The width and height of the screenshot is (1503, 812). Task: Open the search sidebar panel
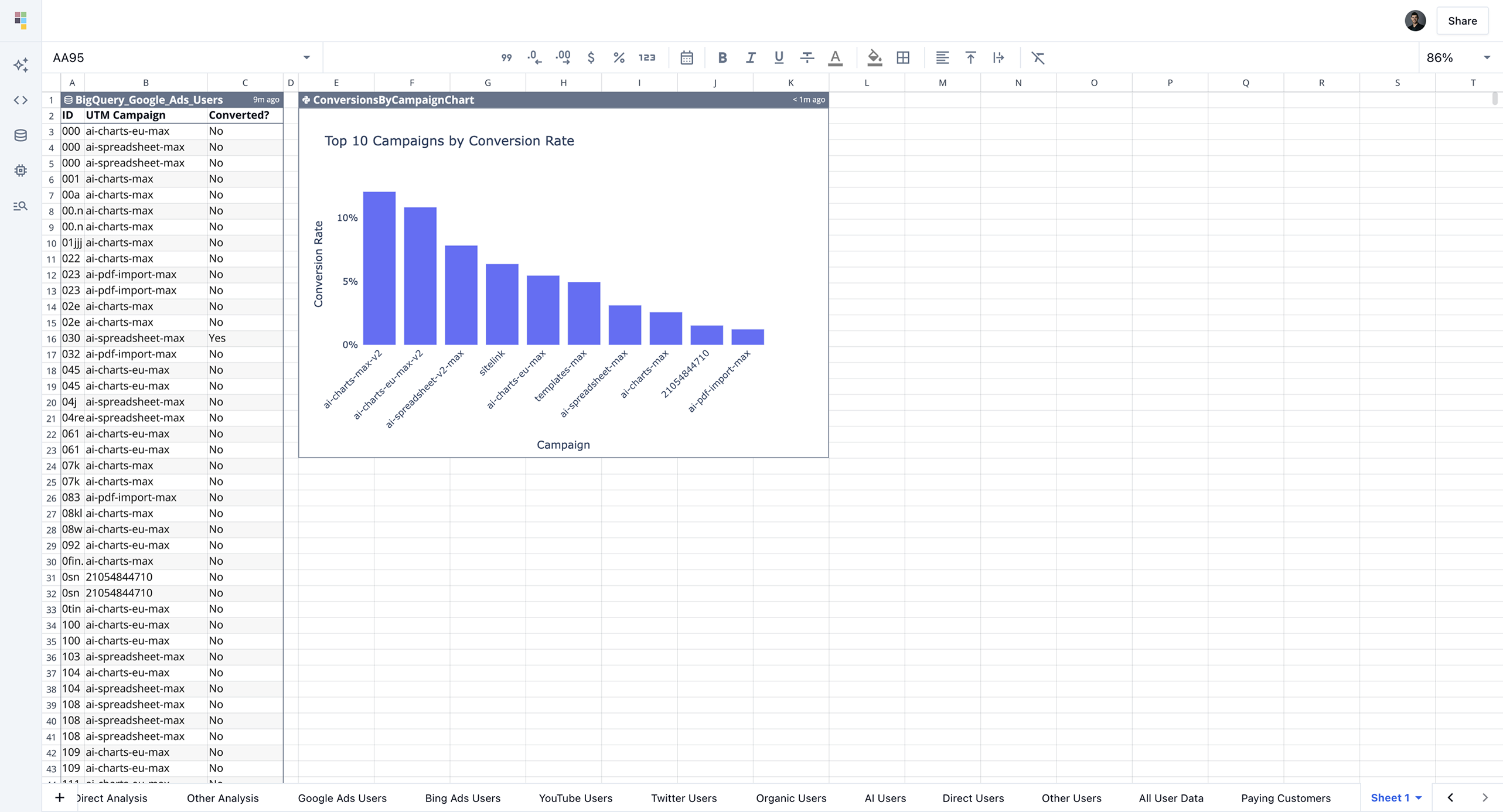click(x=21, y=206)
